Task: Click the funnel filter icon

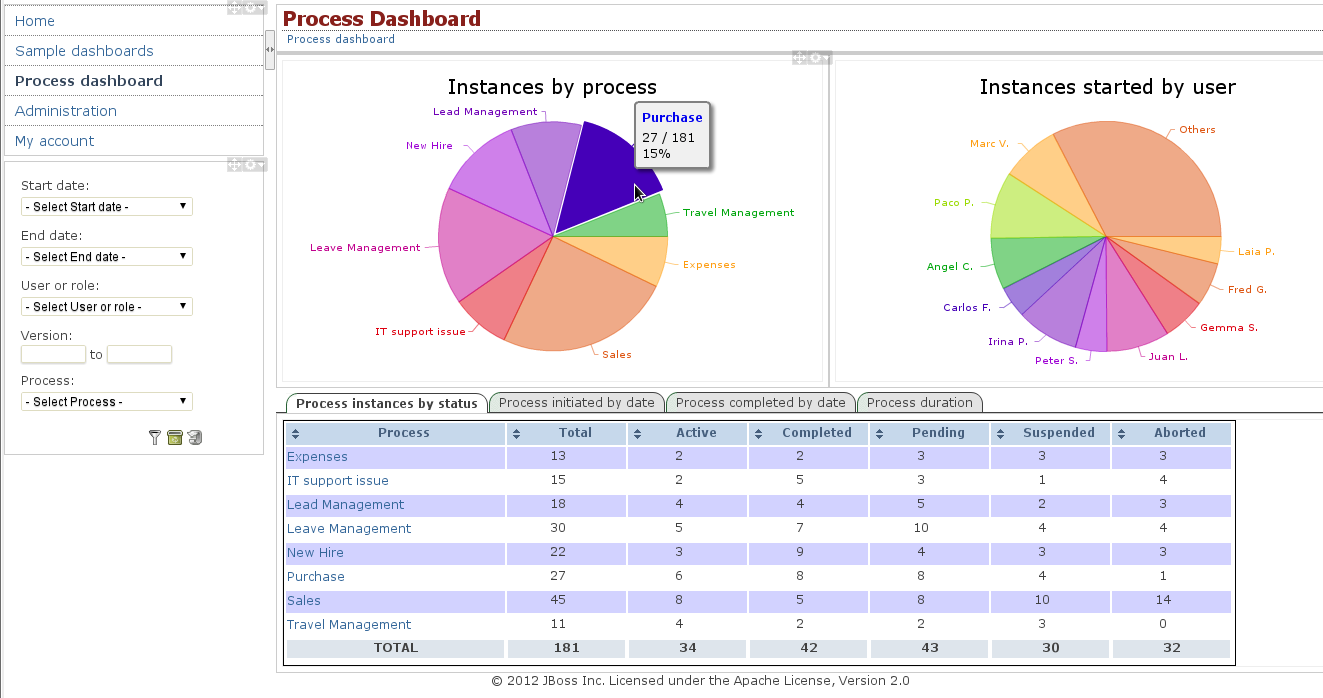Action: tap(154, 437)
